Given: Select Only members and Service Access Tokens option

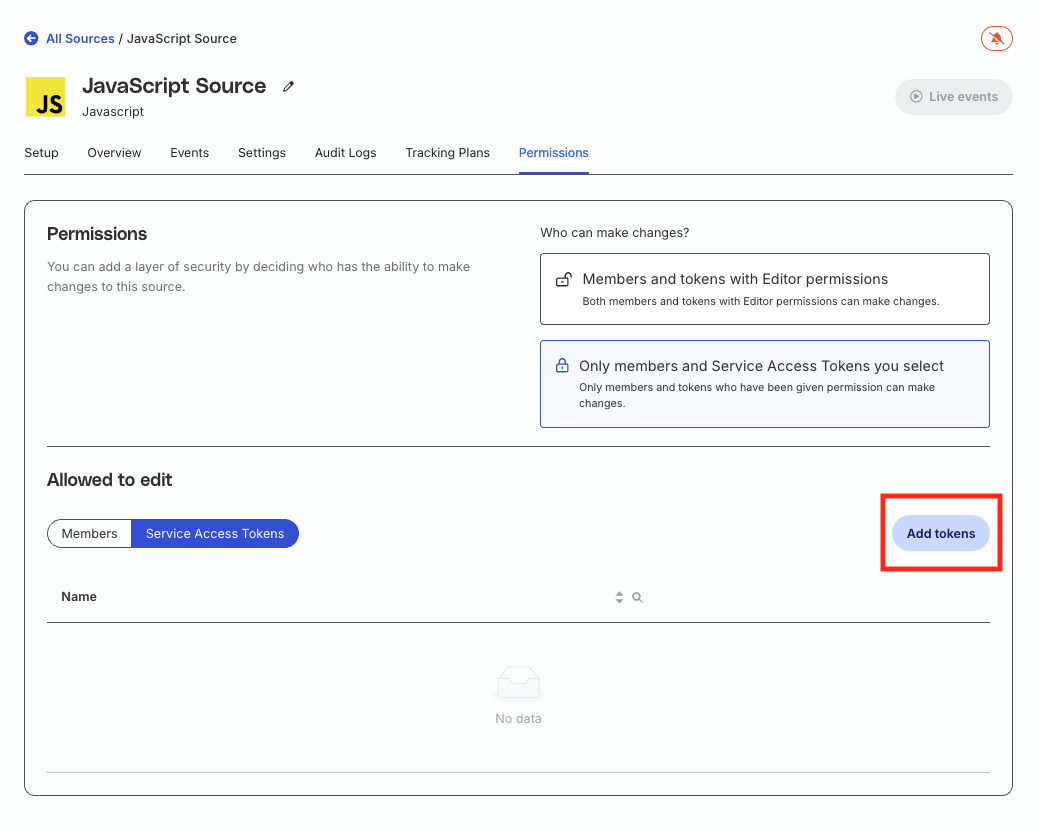Looking at the screenshot, I should [x=765, y=384].
